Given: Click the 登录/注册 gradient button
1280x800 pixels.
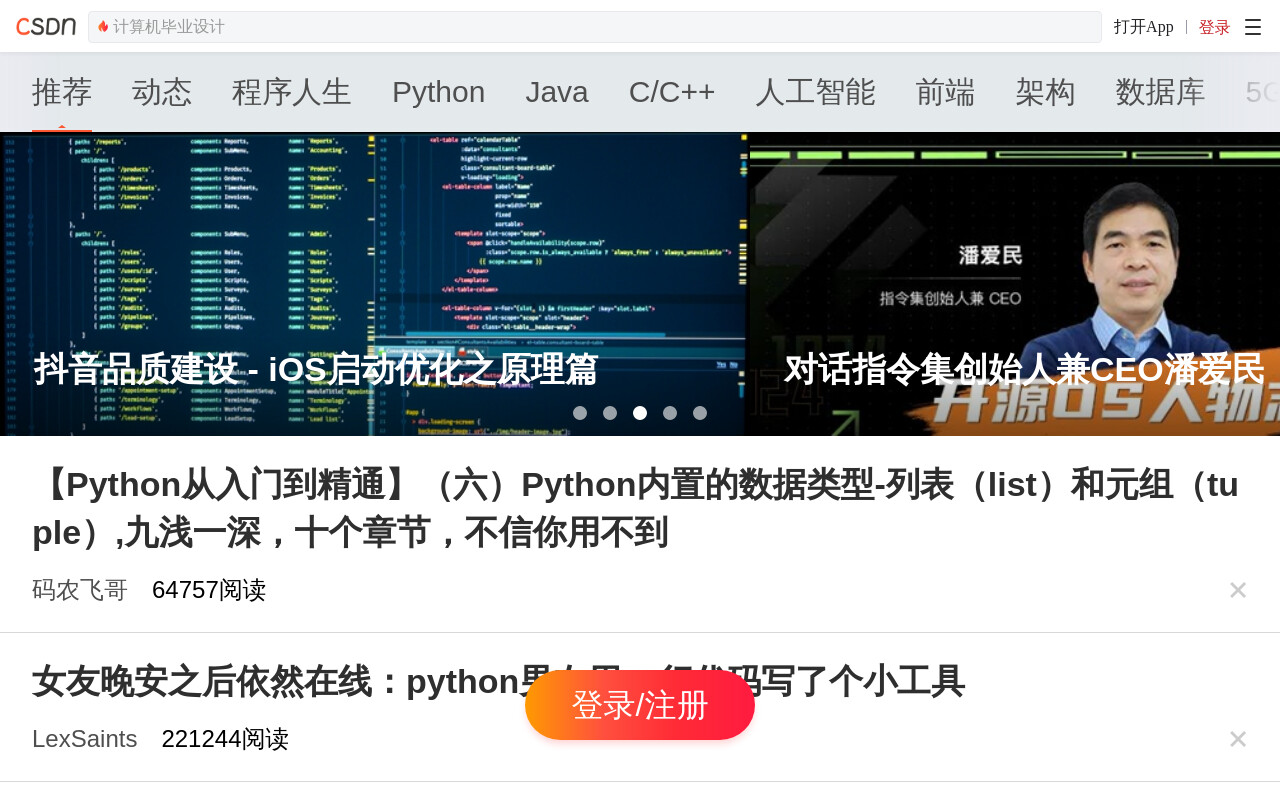Looking at the screenshot, I should (640, 705).
